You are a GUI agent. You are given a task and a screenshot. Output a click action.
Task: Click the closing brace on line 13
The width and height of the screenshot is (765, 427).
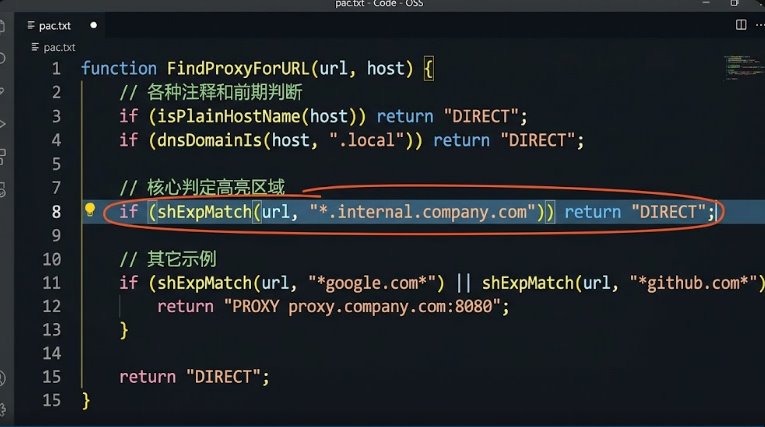124,330
